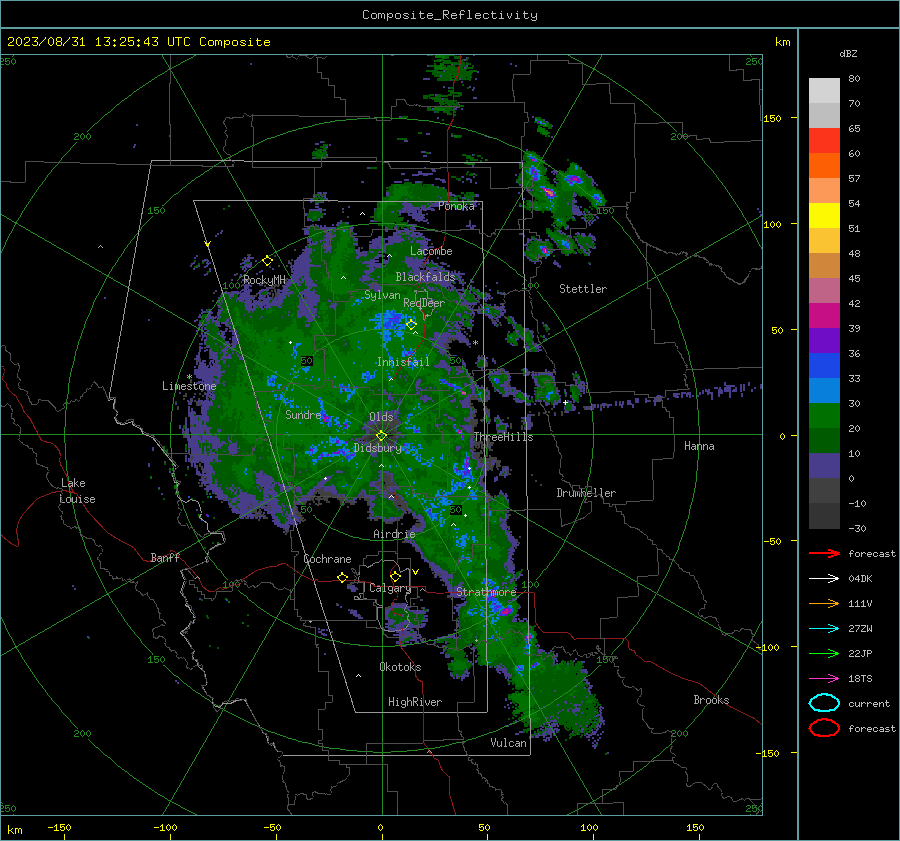Click the Limestone label
Viewport: 900px width, 841px height.
(189, 386)
